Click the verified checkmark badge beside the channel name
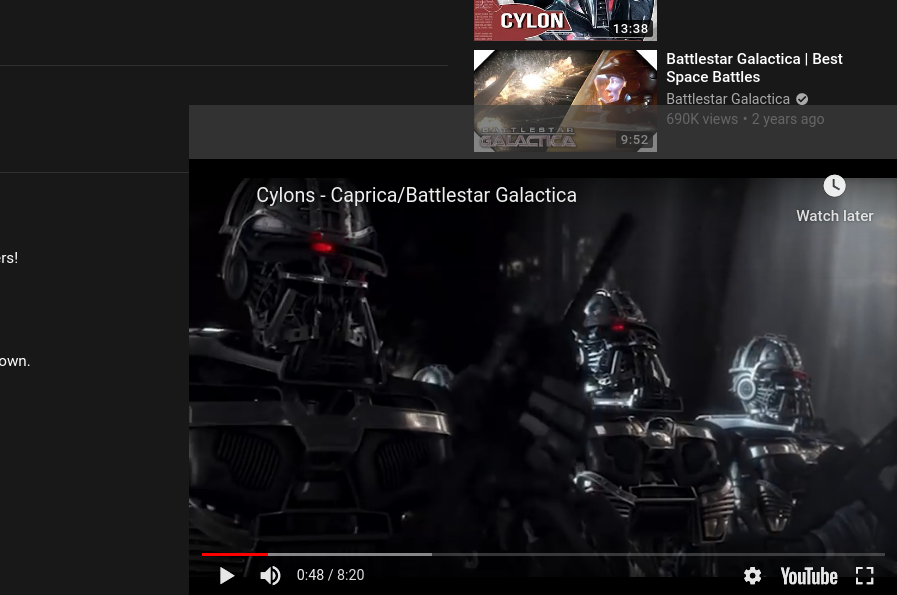This screenshot has height=595, width=897. 802,99
